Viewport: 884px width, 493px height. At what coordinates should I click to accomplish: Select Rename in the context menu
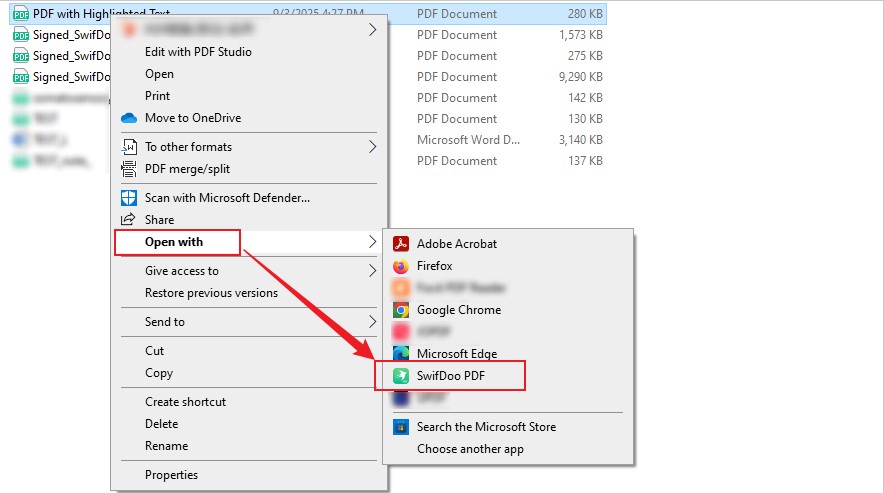coord(166,446)
